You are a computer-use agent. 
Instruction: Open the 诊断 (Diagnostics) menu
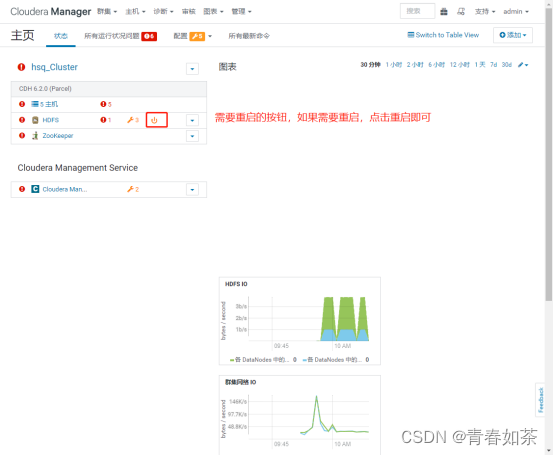[163, 12]
